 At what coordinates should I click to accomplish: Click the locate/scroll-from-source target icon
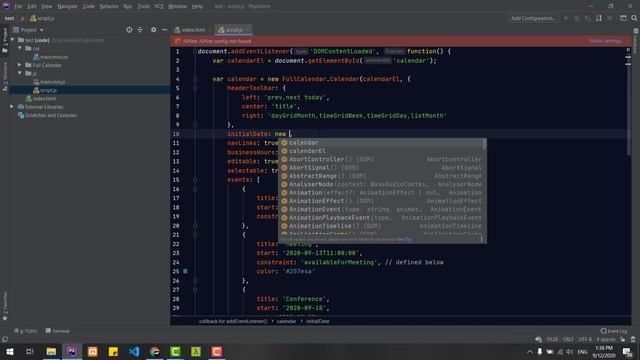tap(129, 30)
